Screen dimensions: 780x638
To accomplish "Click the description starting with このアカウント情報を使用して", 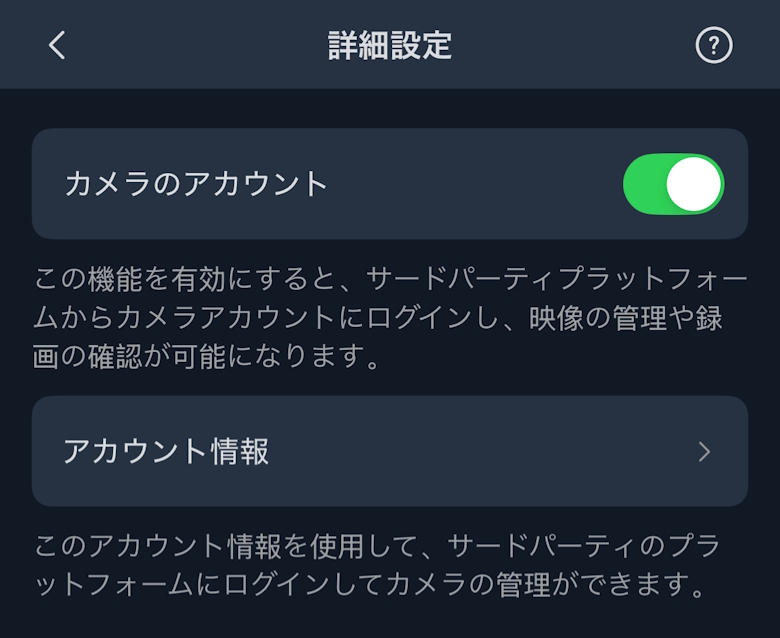I will click(x=378, y=564).
